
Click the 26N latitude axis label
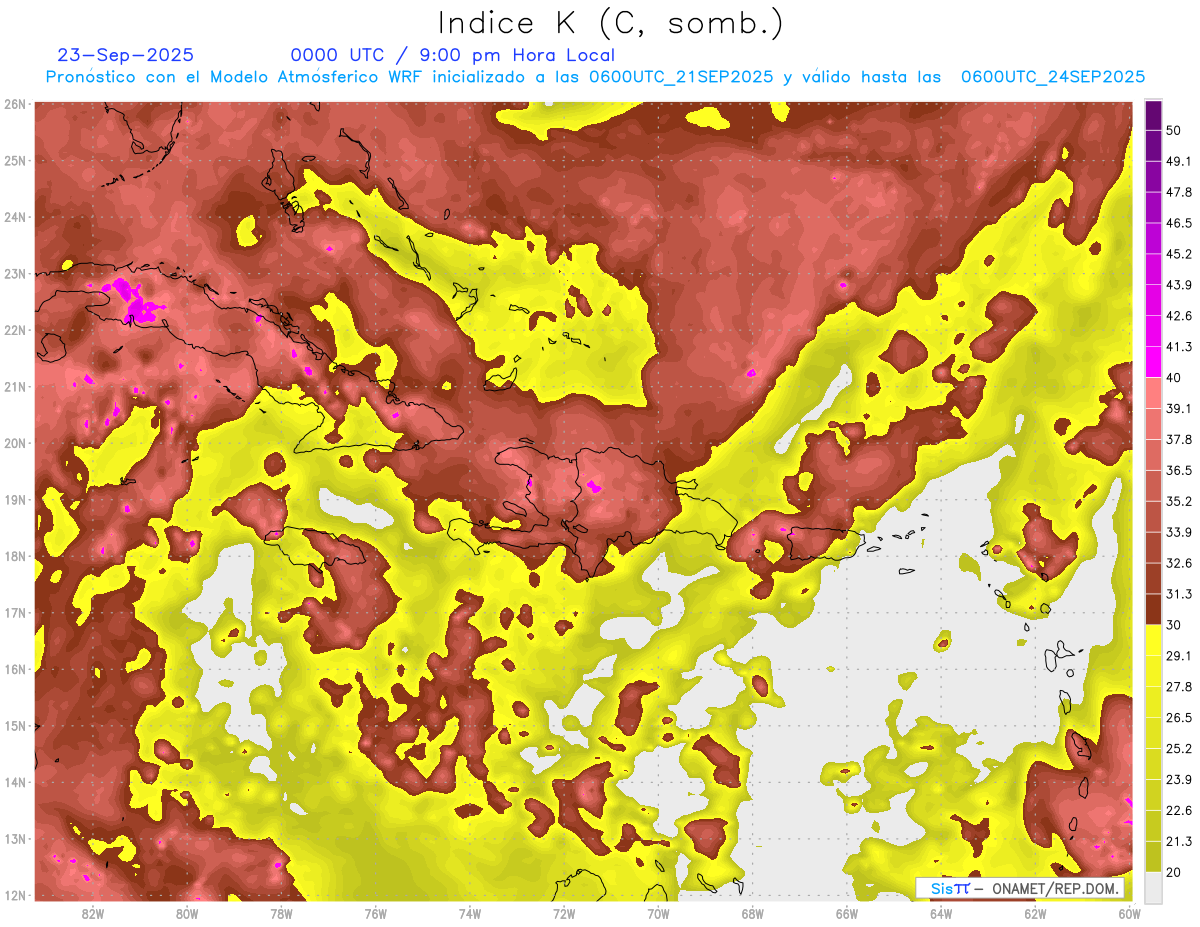[x=15, y=104]
